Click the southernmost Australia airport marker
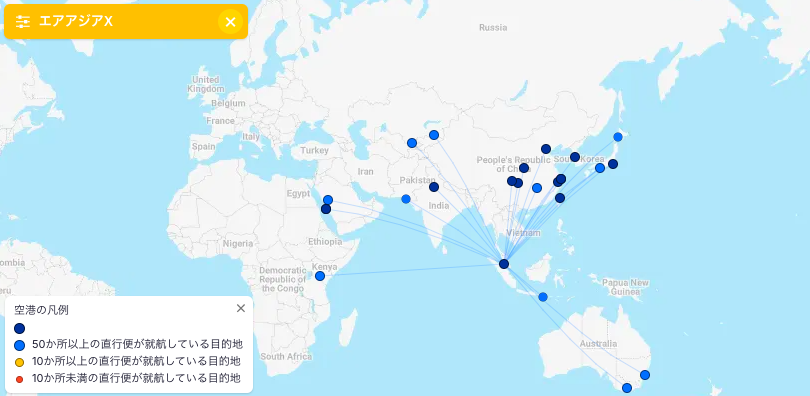Image resolution: width=810 pixels, height=396 pixels. pyautogui.click(x=627, y=388)
